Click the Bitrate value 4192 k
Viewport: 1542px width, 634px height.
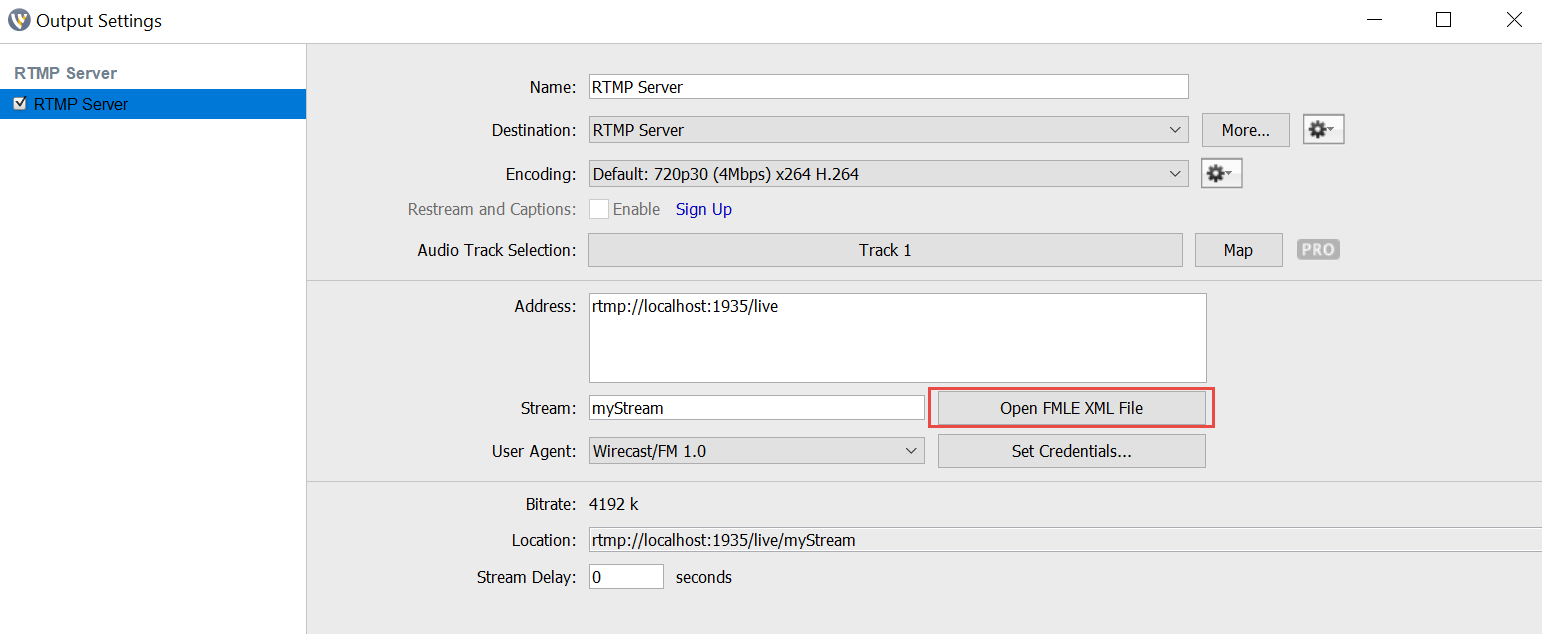[x=614, y=504]
